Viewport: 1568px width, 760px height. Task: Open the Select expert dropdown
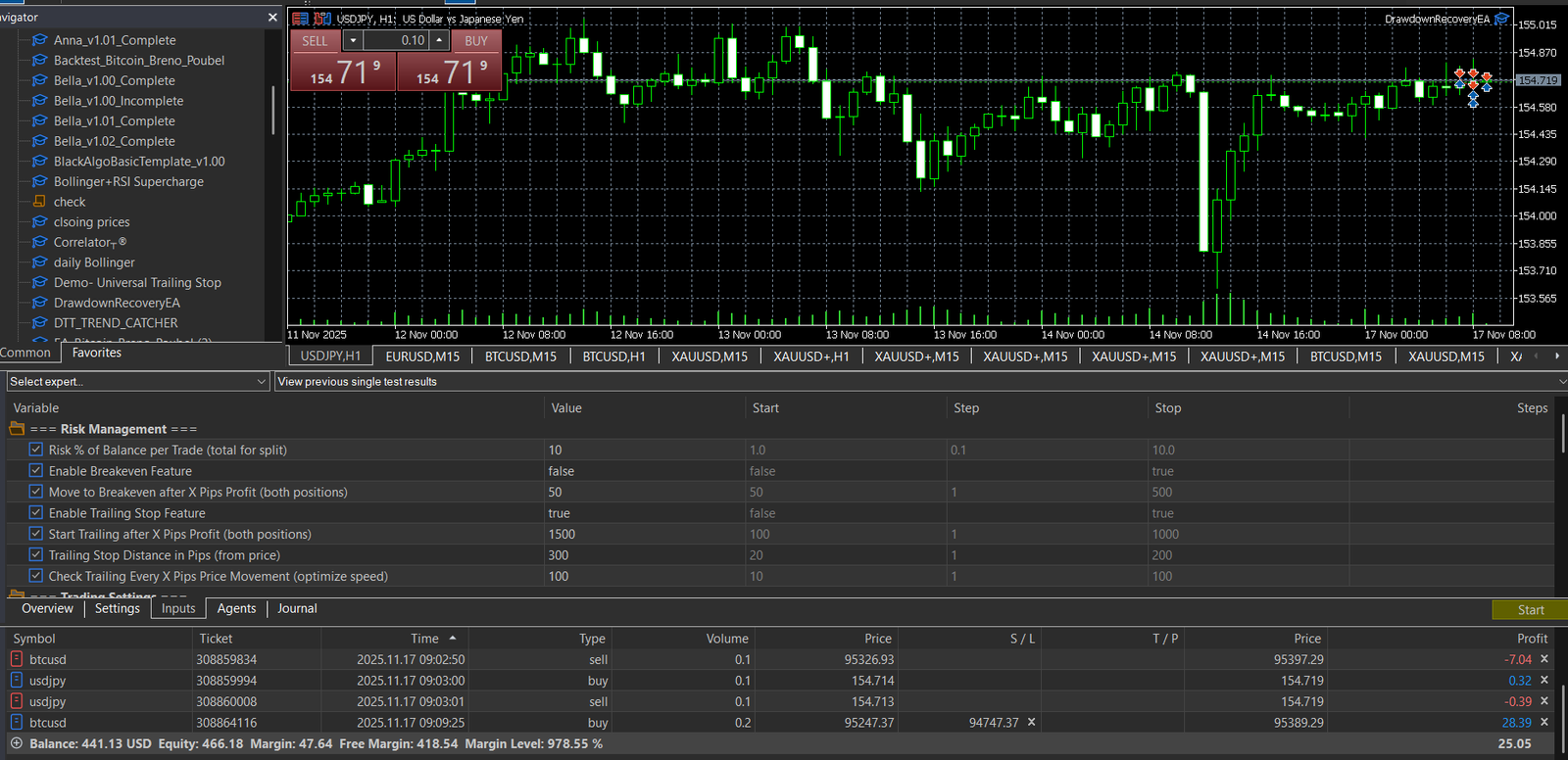pos(137,382)
